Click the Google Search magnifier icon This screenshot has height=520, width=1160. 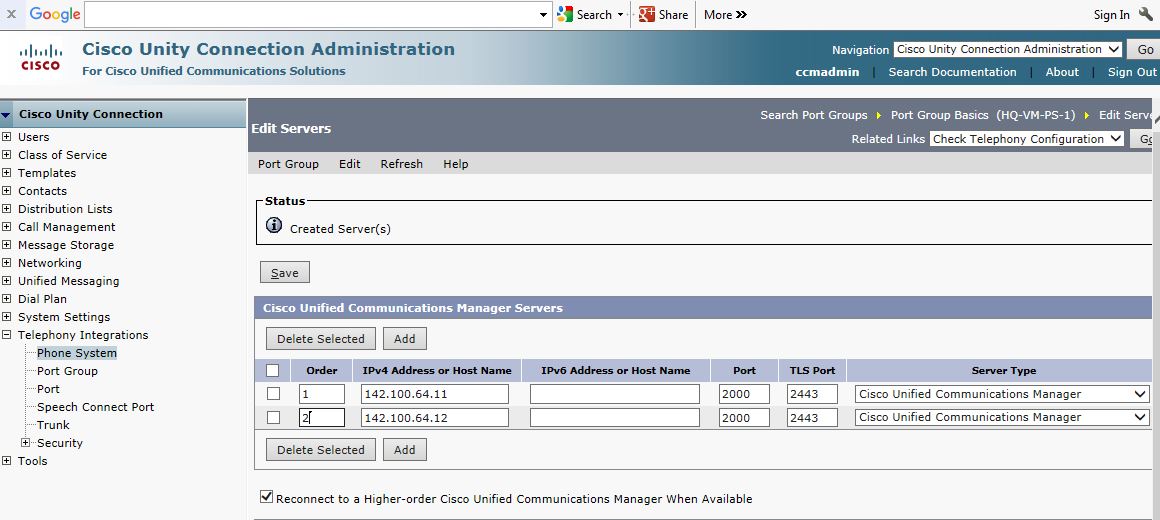(566, 14)
